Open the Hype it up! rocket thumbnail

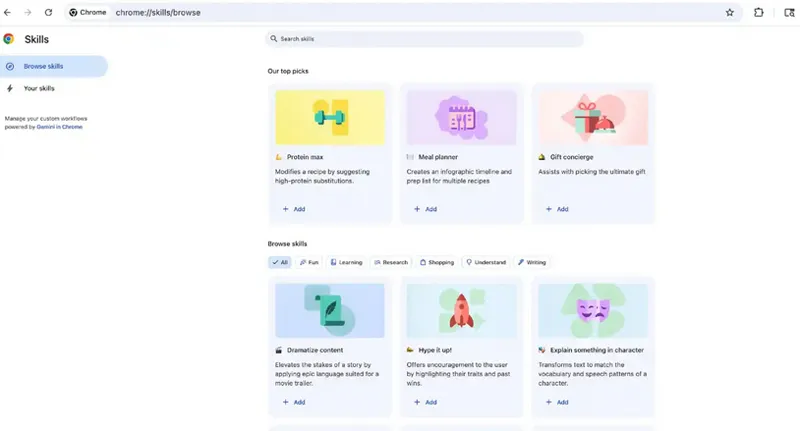pyautogui.click(x=461, y=311)
